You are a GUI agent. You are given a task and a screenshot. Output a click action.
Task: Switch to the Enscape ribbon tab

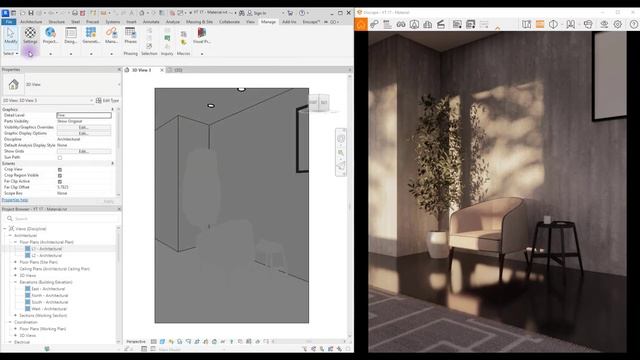coord(311,22)
